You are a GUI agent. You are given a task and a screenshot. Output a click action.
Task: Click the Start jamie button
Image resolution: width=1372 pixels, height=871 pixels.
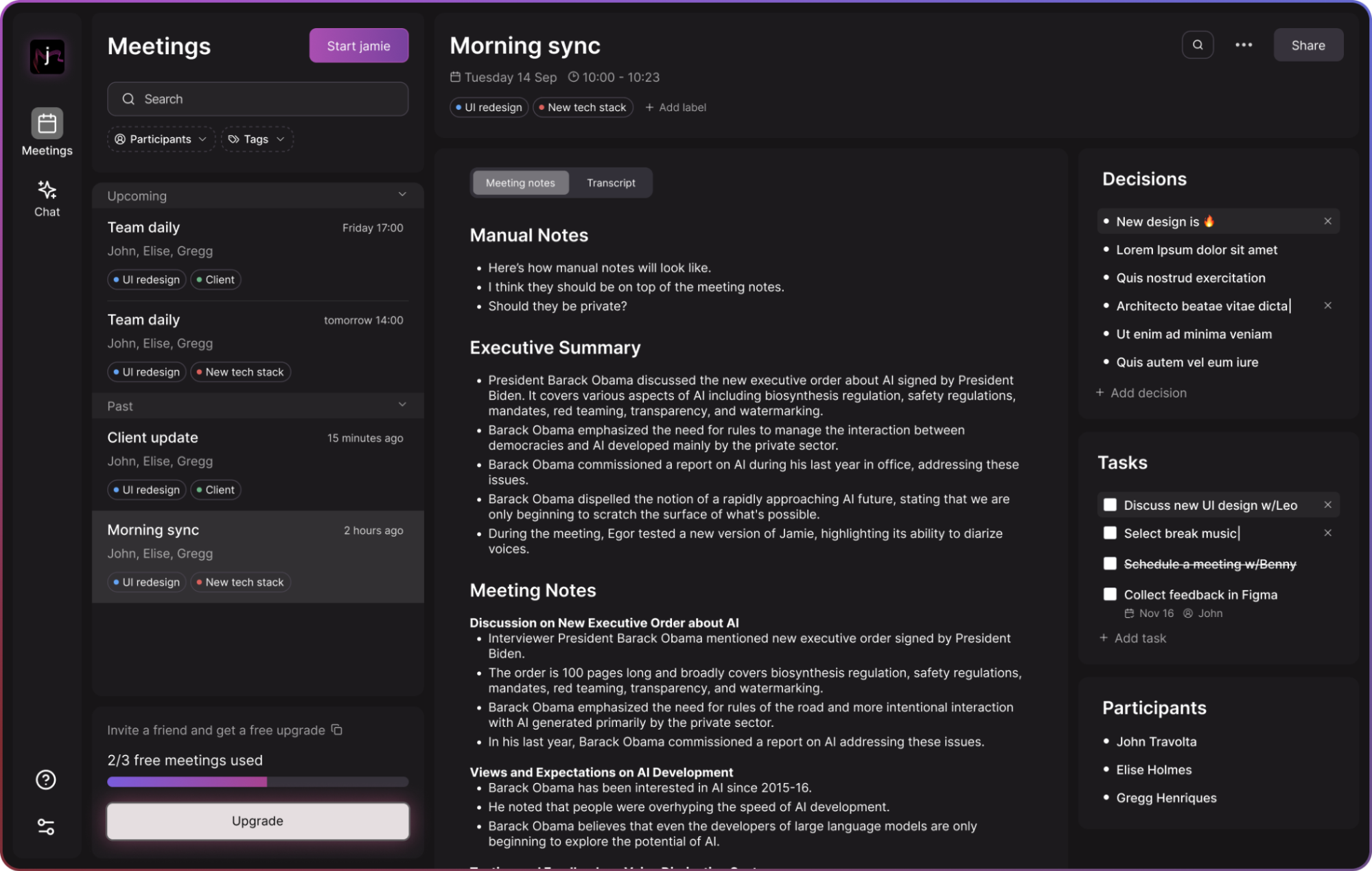[358, 45]
